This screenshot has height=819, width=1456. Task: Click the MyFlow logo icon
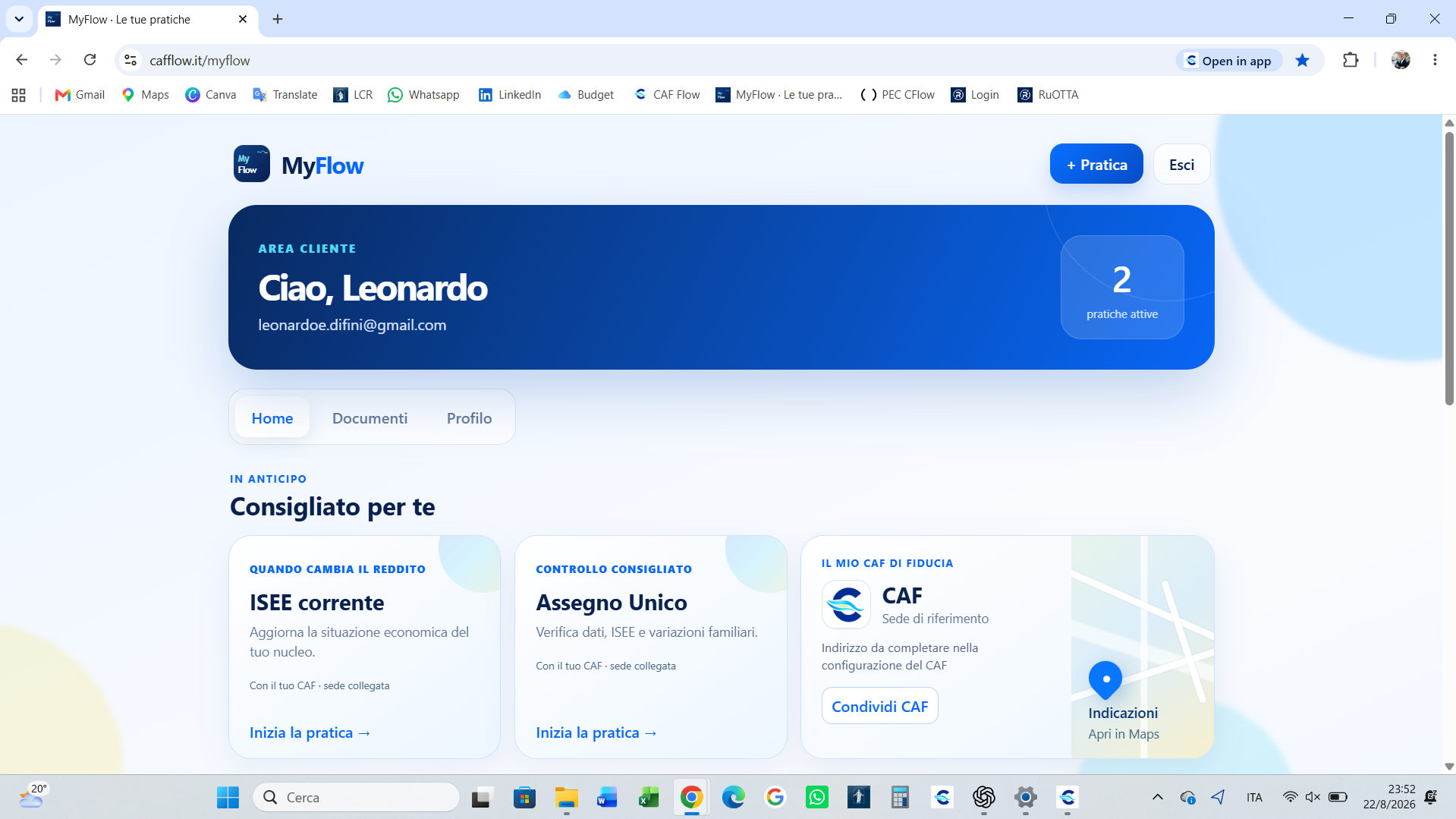click(251, 164)
